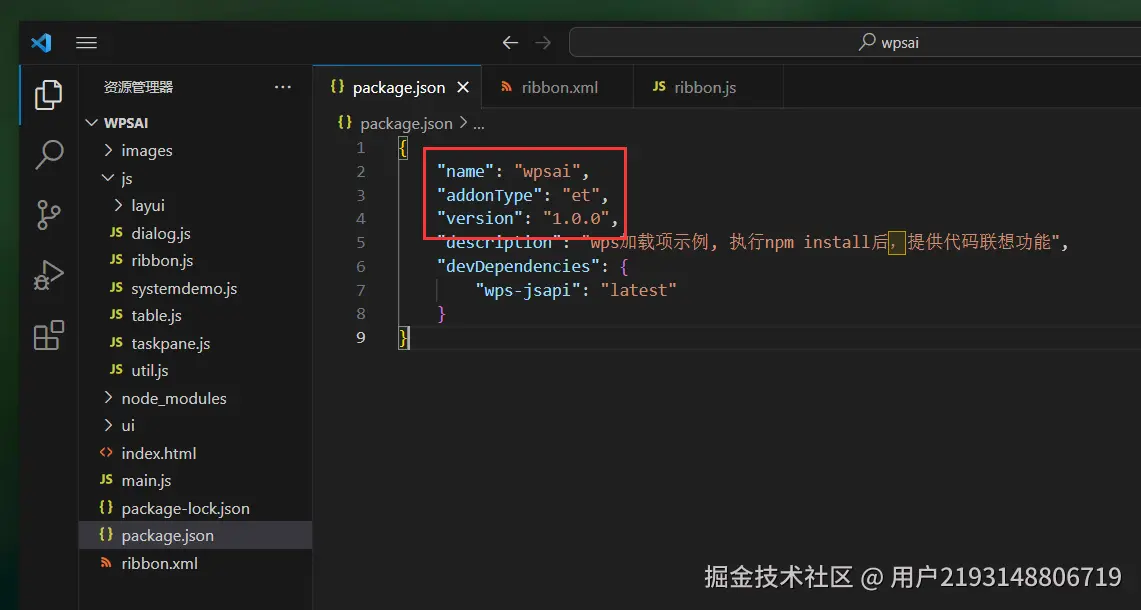The image size is (1141, 610).
Task: Open dialog.js in explorer
Action: [x=195, y=234]
